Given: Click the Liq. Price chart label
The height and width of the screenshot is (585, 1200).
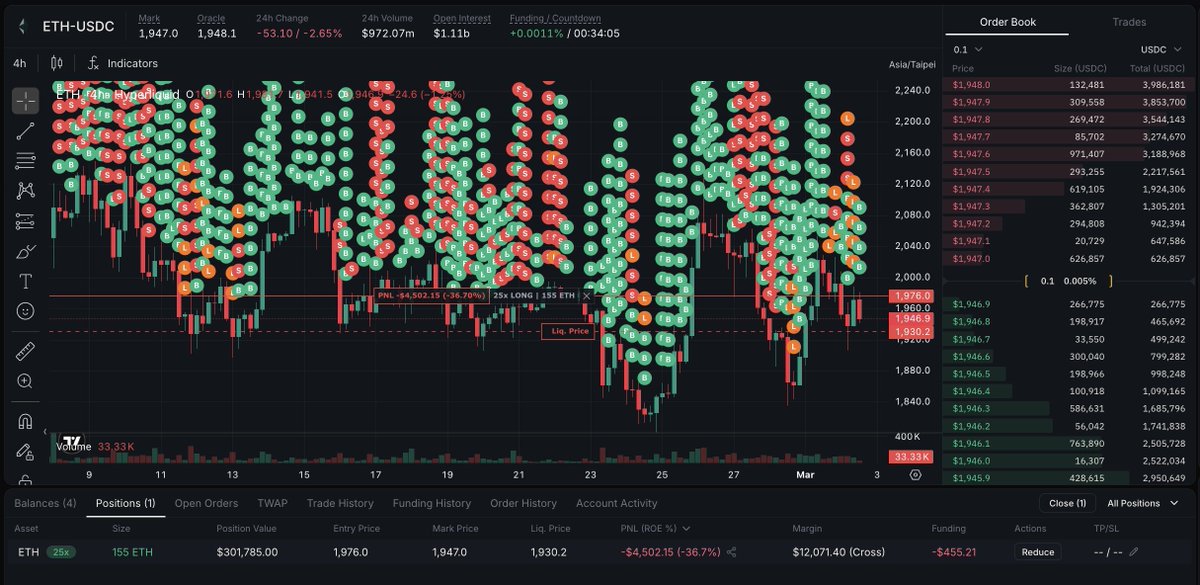Looking at the screenshot, I should (x=568, y=331).
